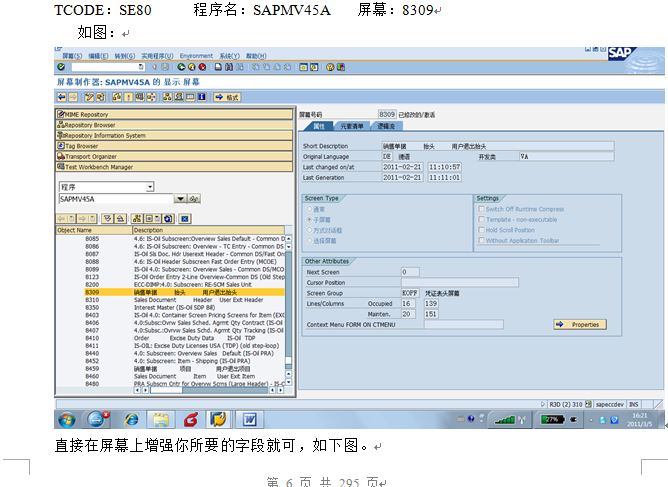This screenshot has width=668, height=487.
Task: Click the blue back navigation arrow icon
Action: pyautogui.click(x=62, y=97)
